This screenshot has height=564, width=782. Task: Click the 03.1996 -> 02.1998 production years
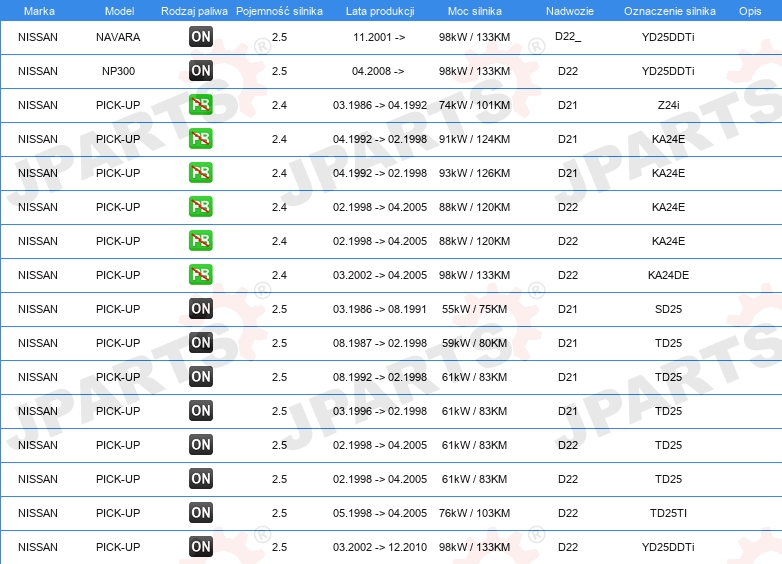coord(380,411)
